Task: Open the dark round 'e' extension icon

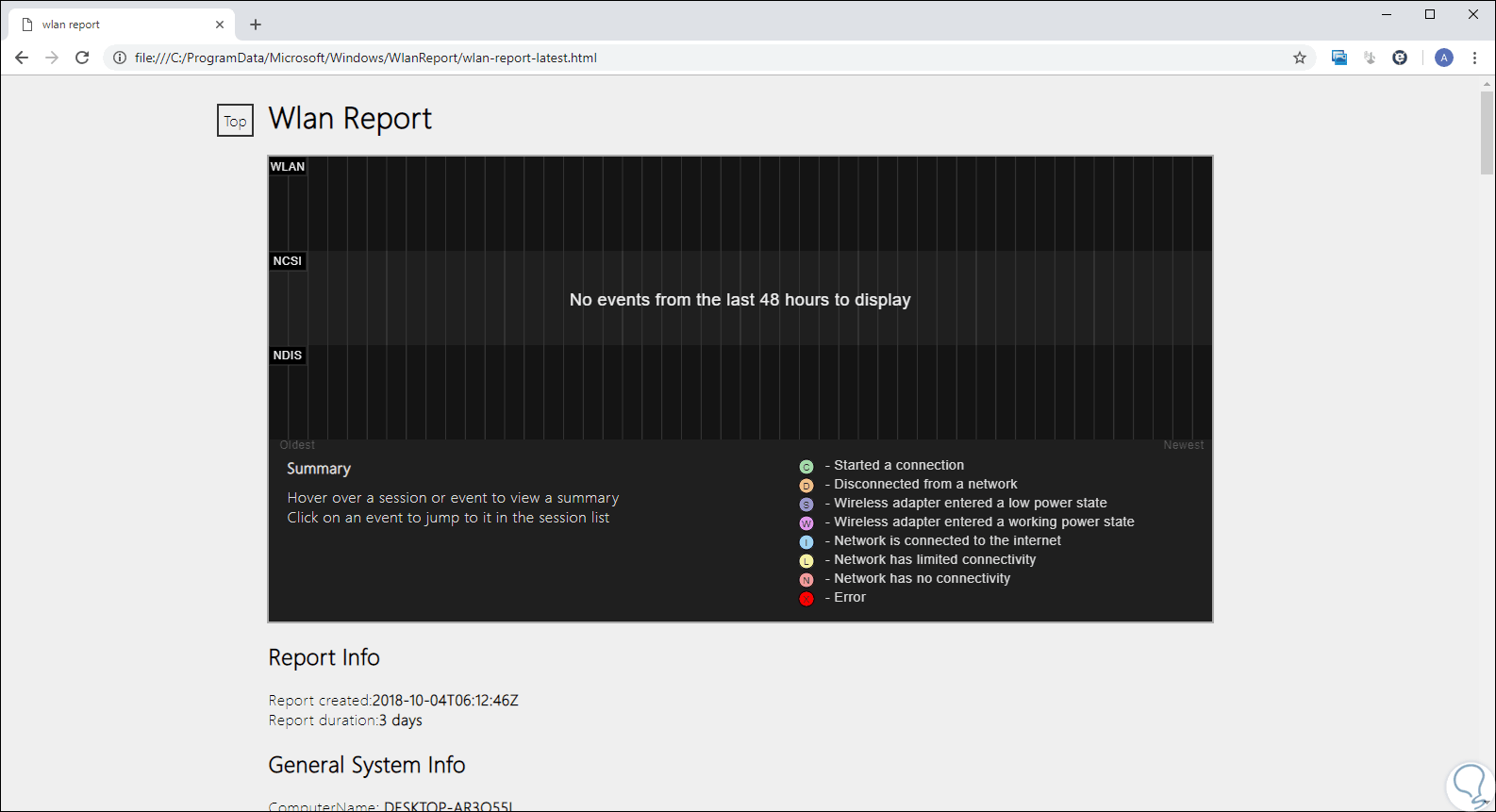Action: coord(1400,58)
